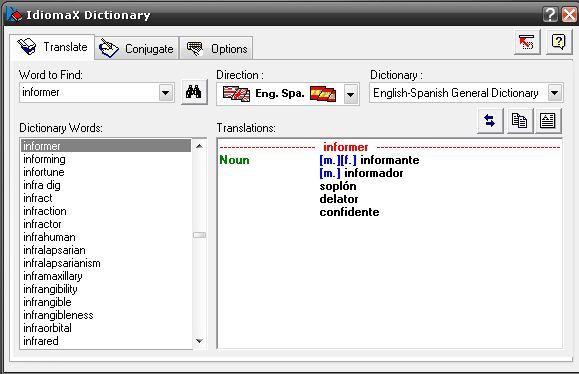Click the word list scroll up arrow

pyautogui.click(x=199, y=146)
